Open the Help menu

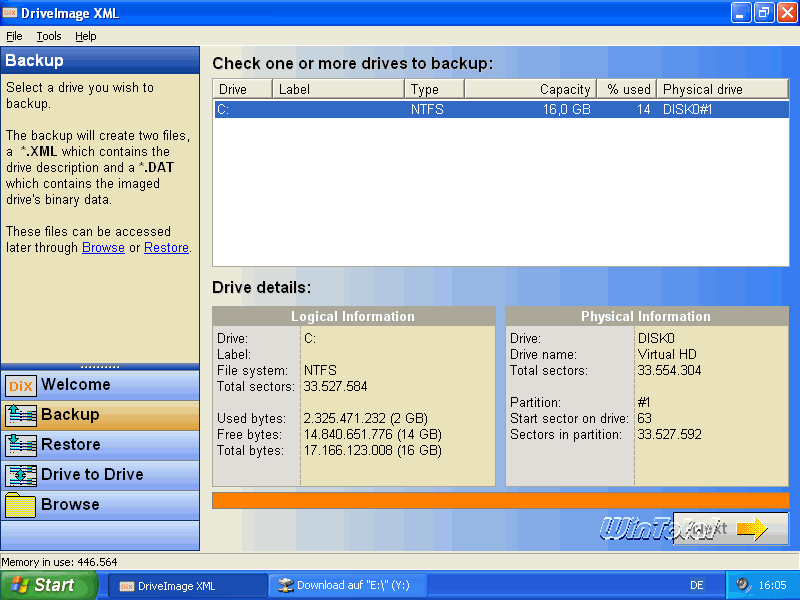[x=86, y=36]
